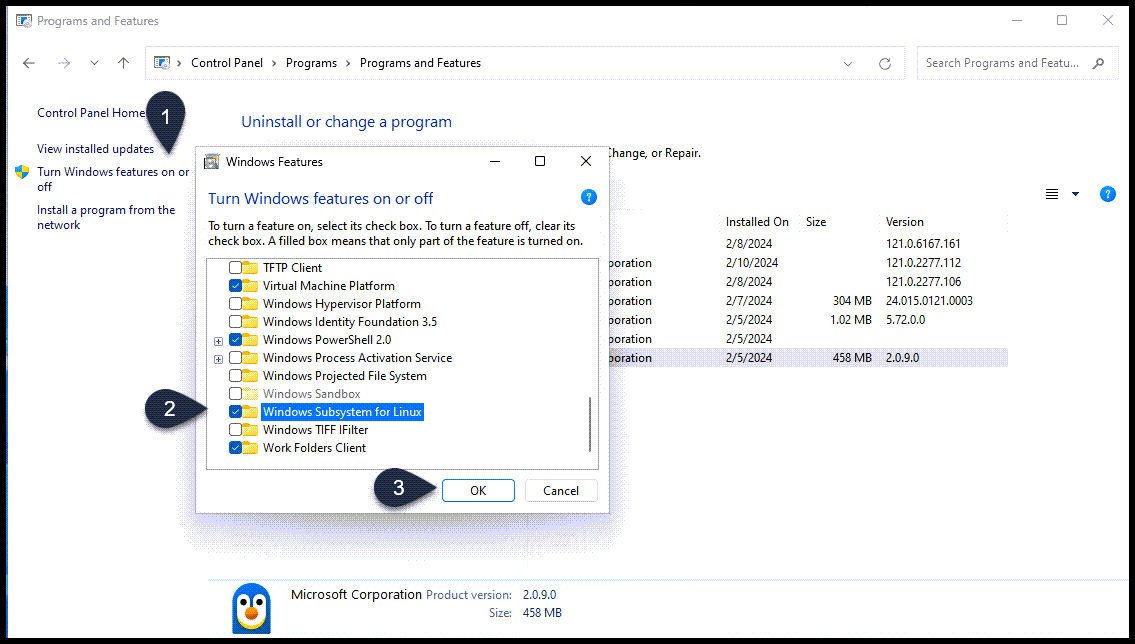Open Control Panel Home link
This screenshot has height=644, width=1135.
coord(91,113)
